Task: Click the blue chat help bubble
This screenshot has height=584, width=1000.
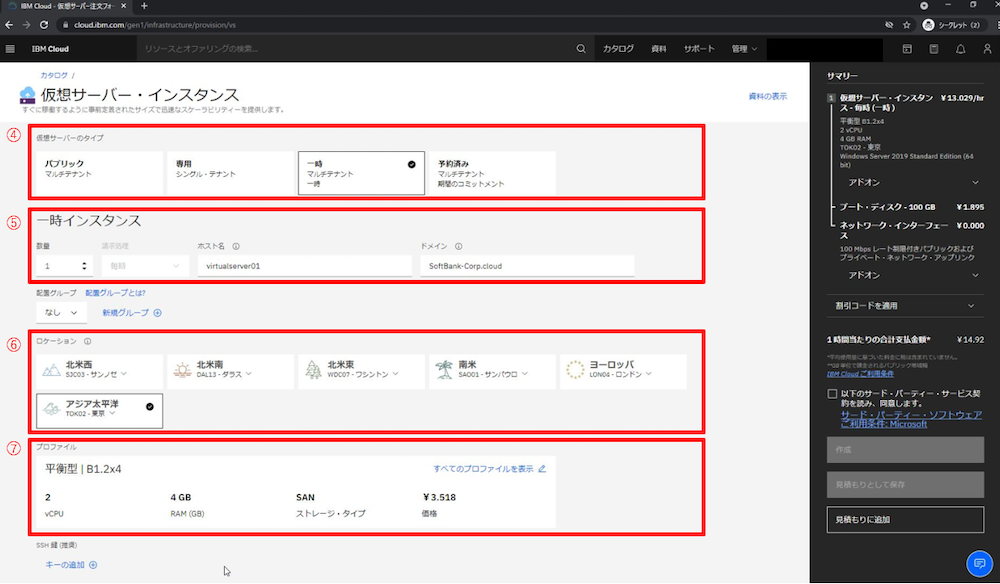Action: [978, 563]
